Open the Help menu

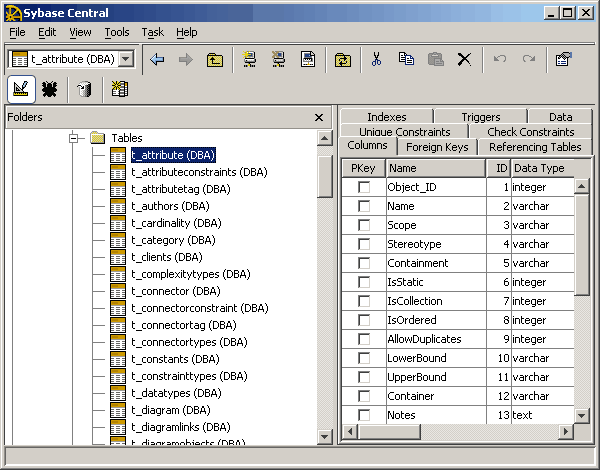pos(187,32)
